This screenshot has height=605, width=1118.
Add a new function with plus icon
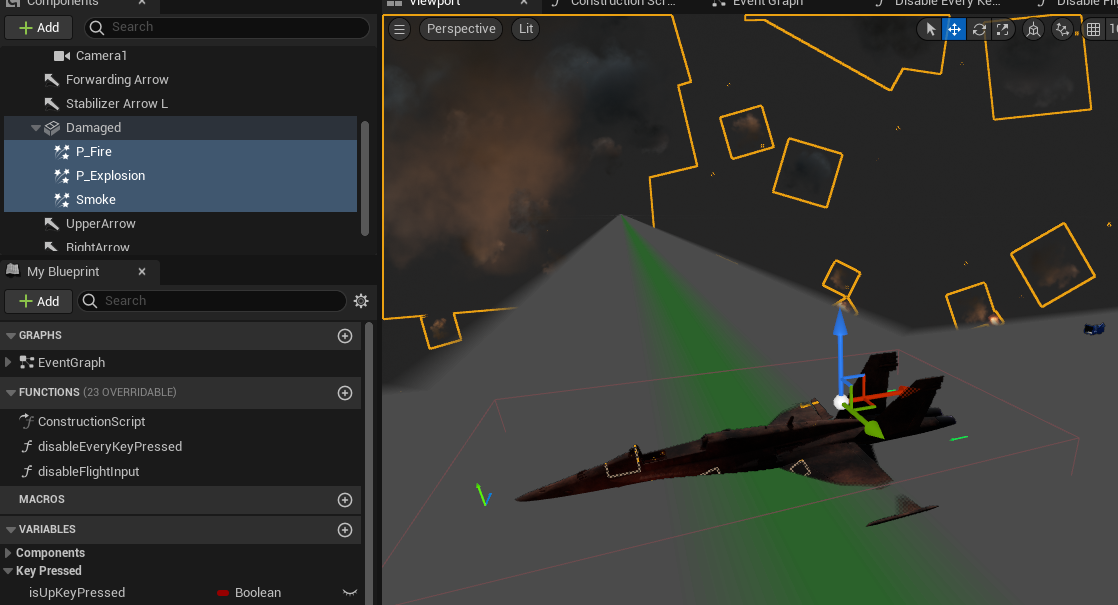[345, 393]
